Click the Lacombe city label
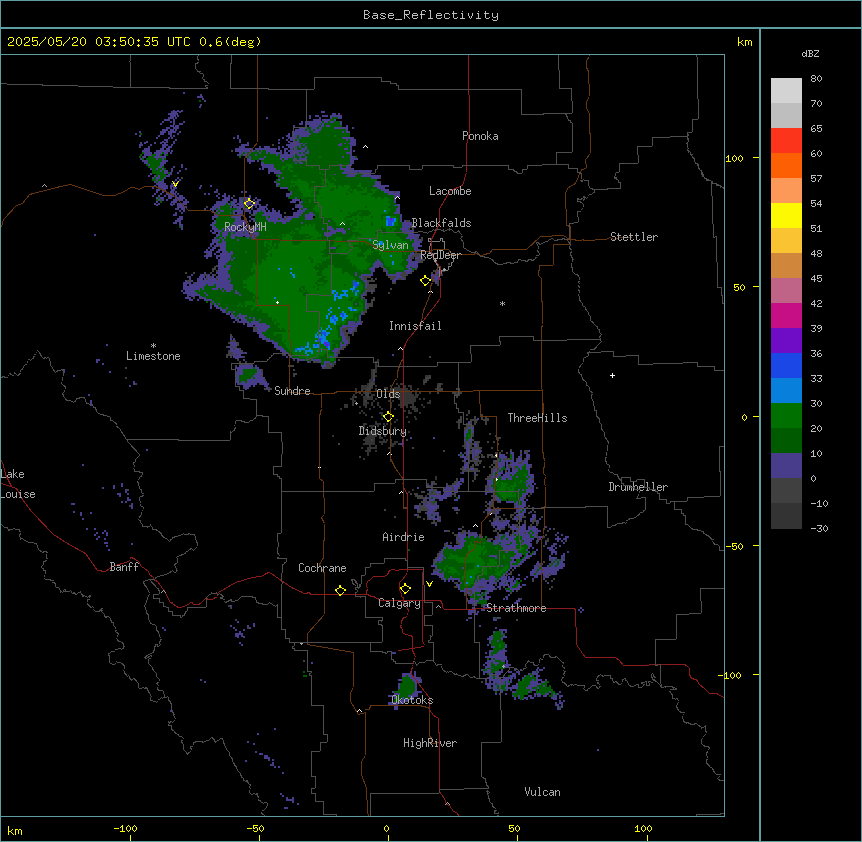This screenshot has width=862, height=842. point(450,191)
